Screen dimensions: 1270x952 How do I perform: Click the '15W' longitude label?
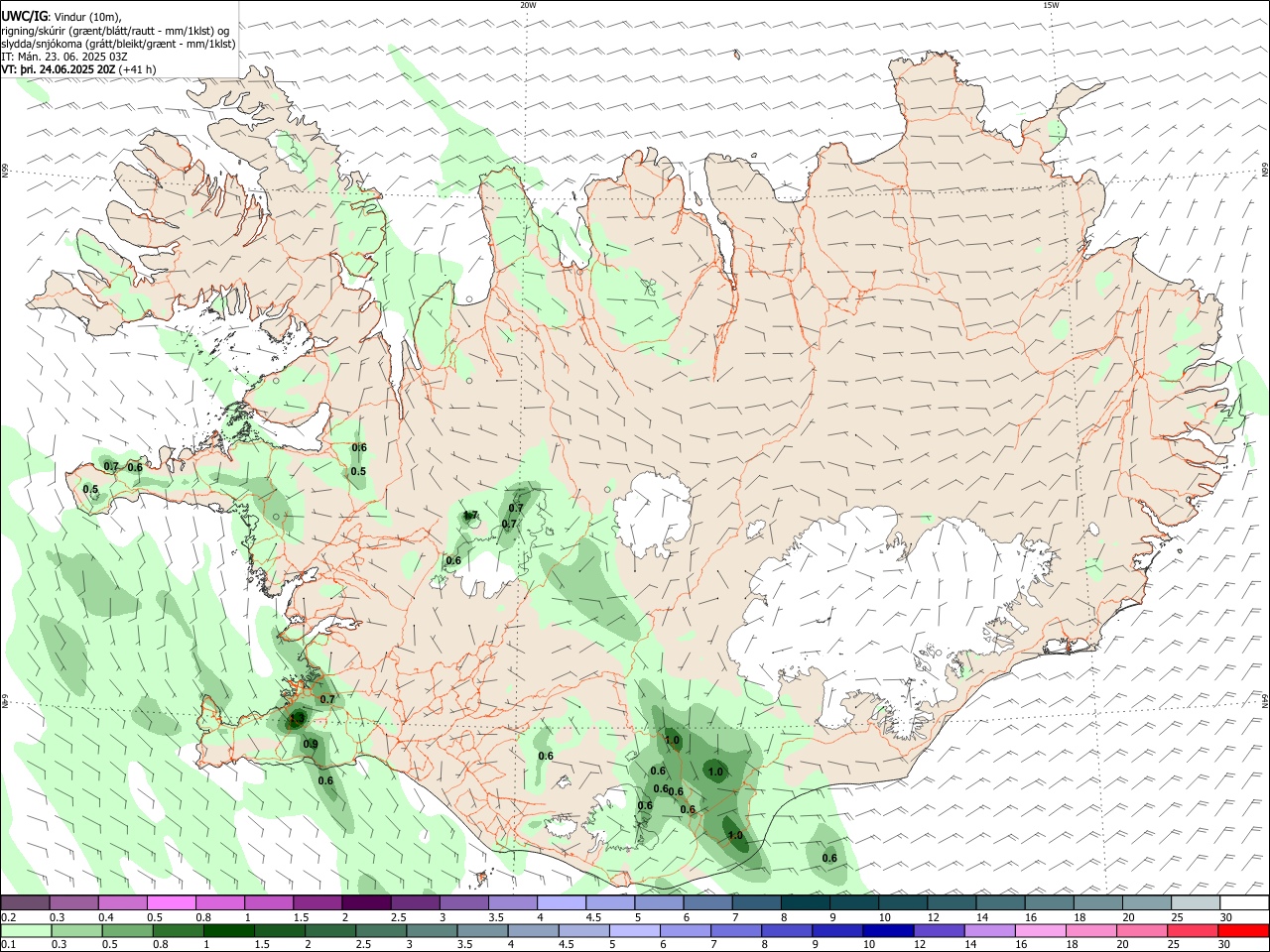(1051, 5)
